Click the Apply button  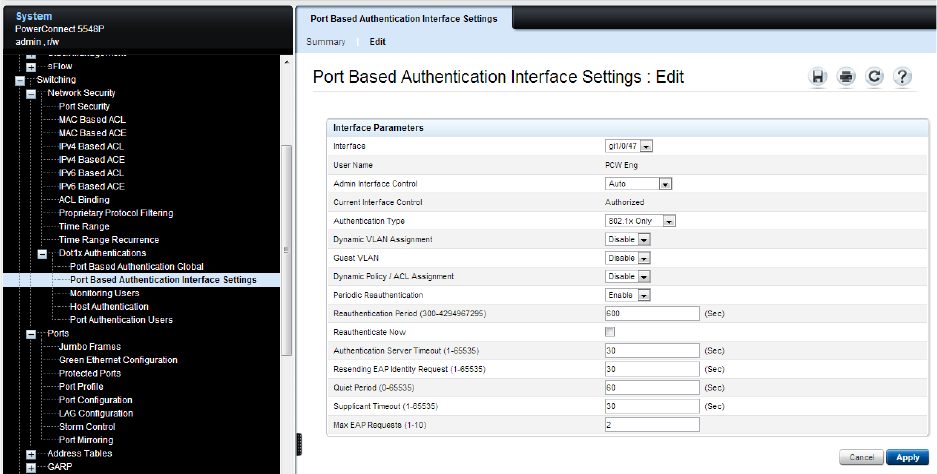pyautogui.click(x=907, y=457)
